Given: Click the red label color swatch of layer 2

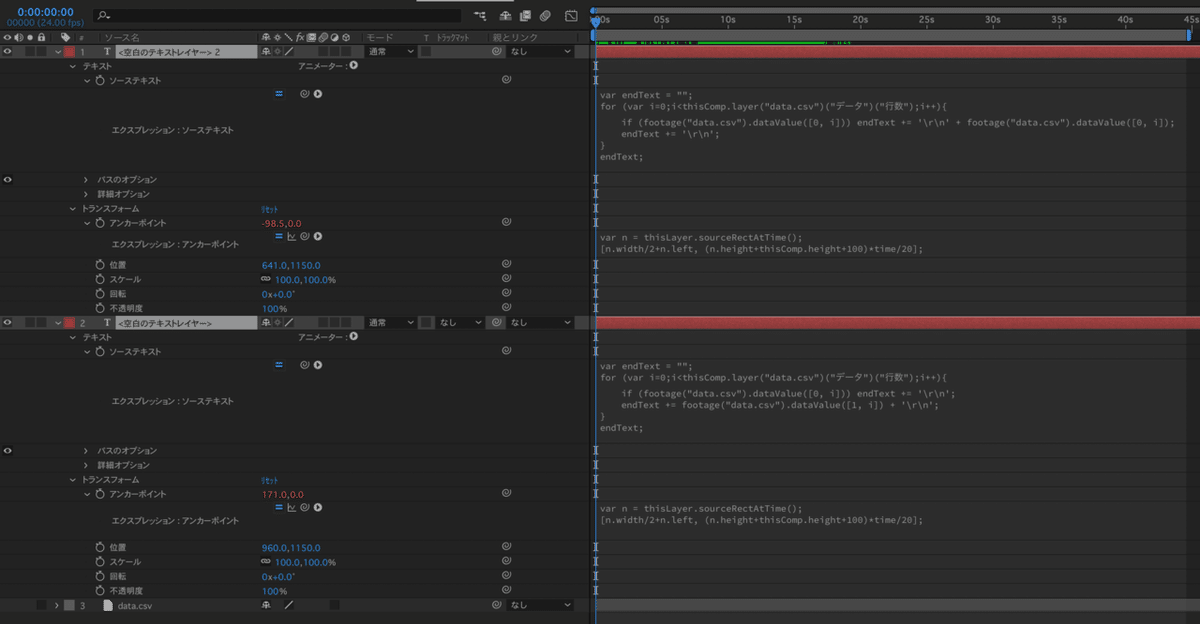Looking at the screenshot, I should 69,323.
